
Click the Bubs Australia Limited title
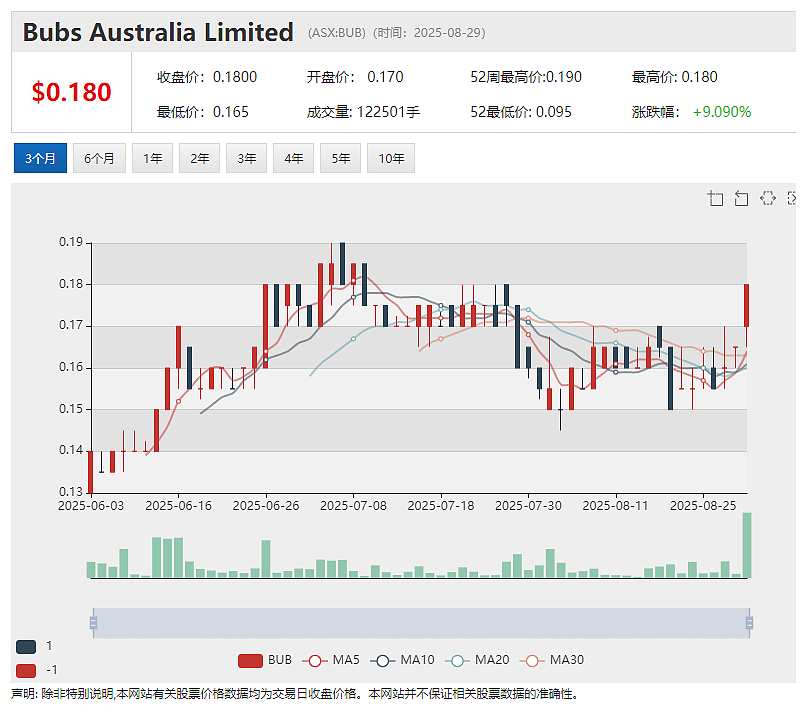158,32
